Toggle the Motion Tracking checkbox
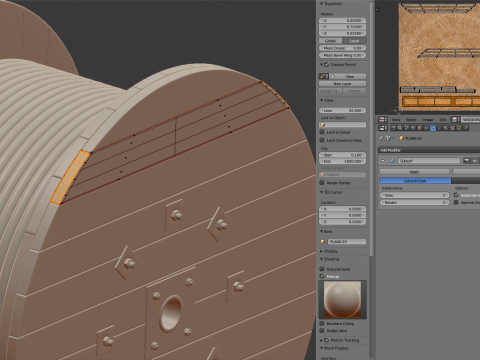The image size is (480, 360). pyautogui.click(x=326, y=340)
